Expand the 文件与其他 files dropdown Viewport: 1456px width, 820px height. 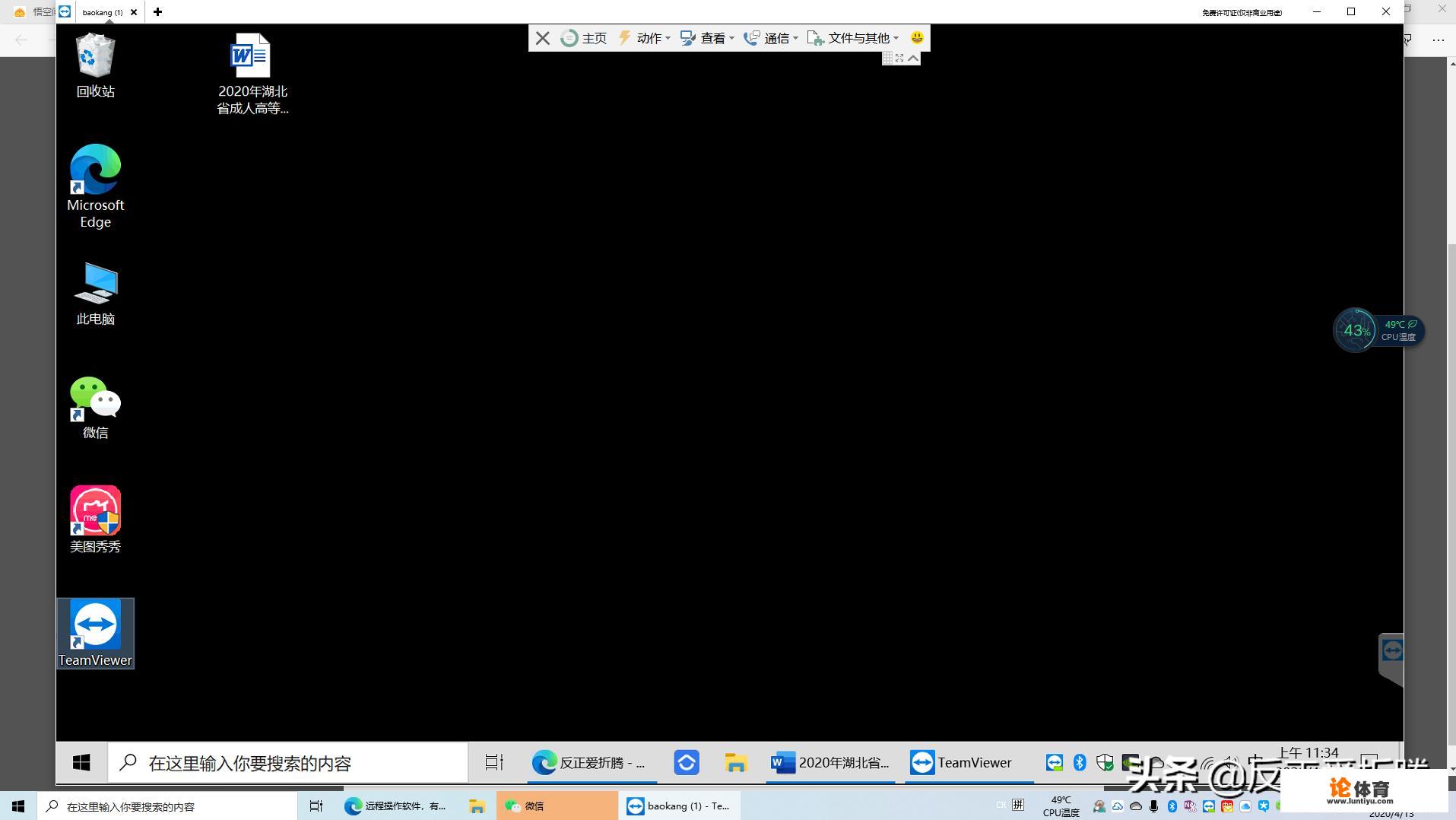click(853, 38)
